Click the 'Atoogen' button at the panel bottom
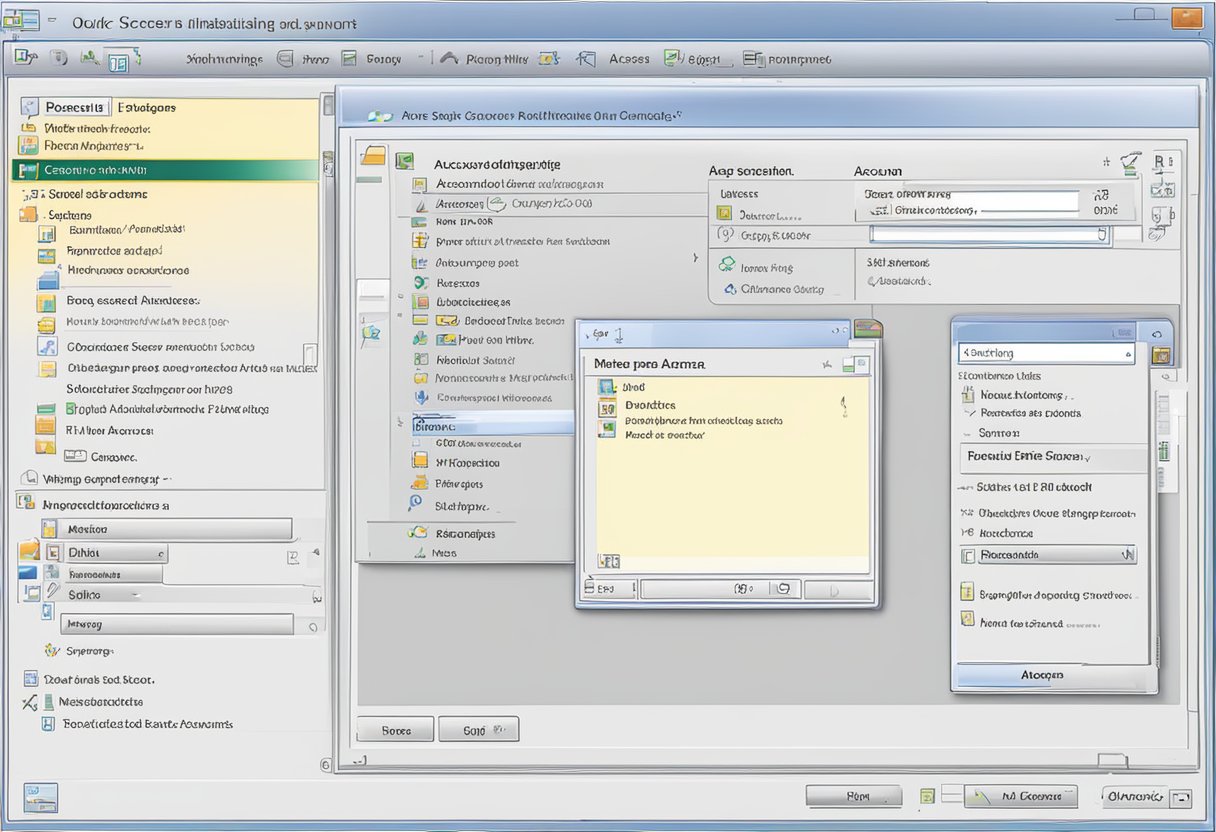The height and width of the screenshot is (832, 1216). click(x=1042, y=675)
